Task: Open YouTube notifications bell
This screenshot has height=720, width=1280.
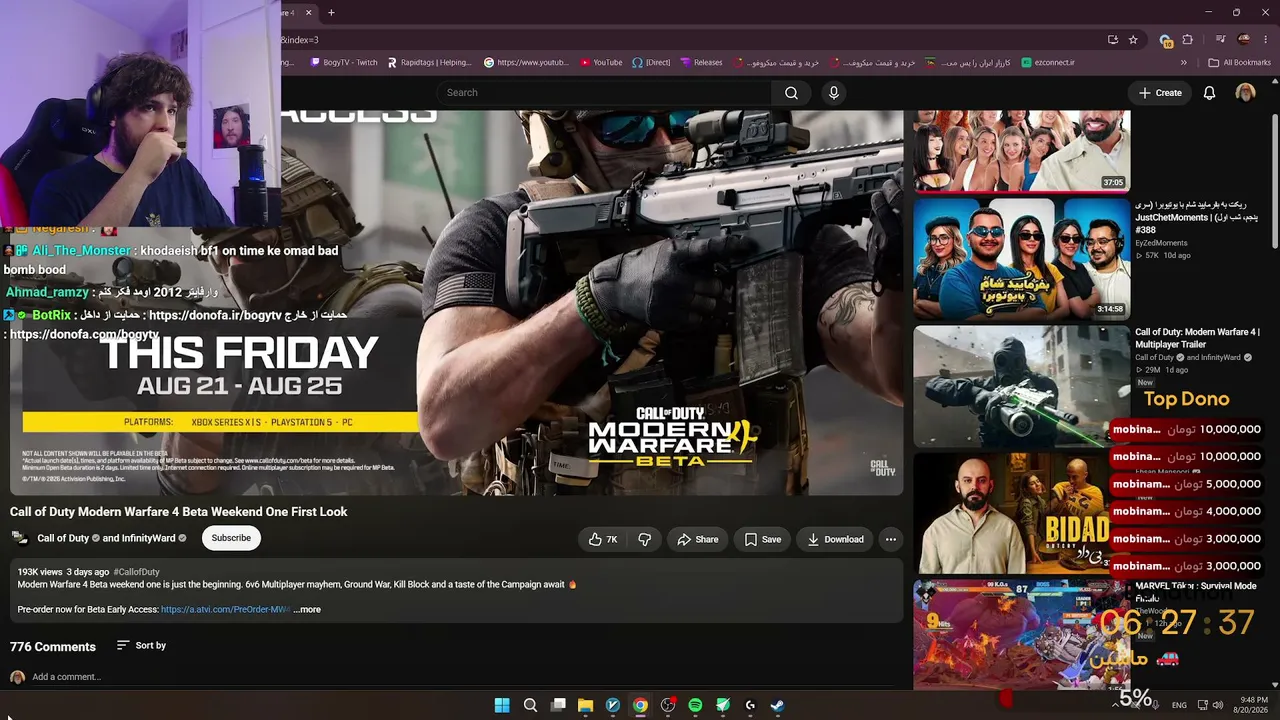Action: click(x=1209, y=93)
